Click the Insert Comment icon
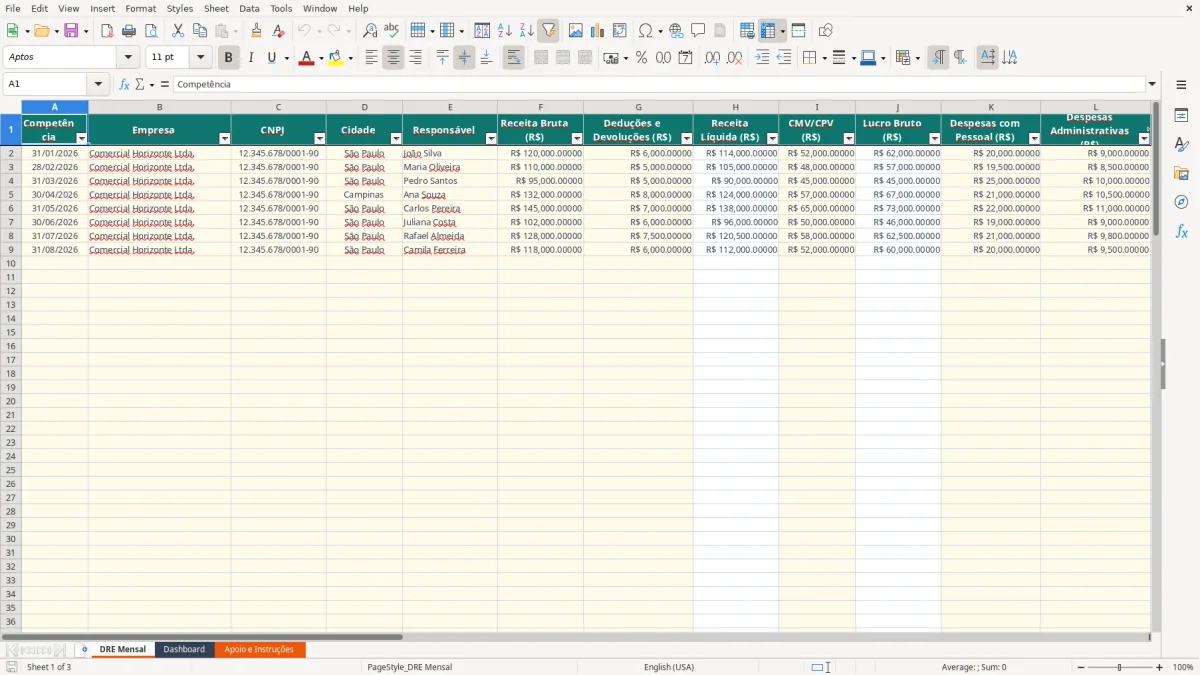Viewport: 1200px width, 675px height. [698, 31]
